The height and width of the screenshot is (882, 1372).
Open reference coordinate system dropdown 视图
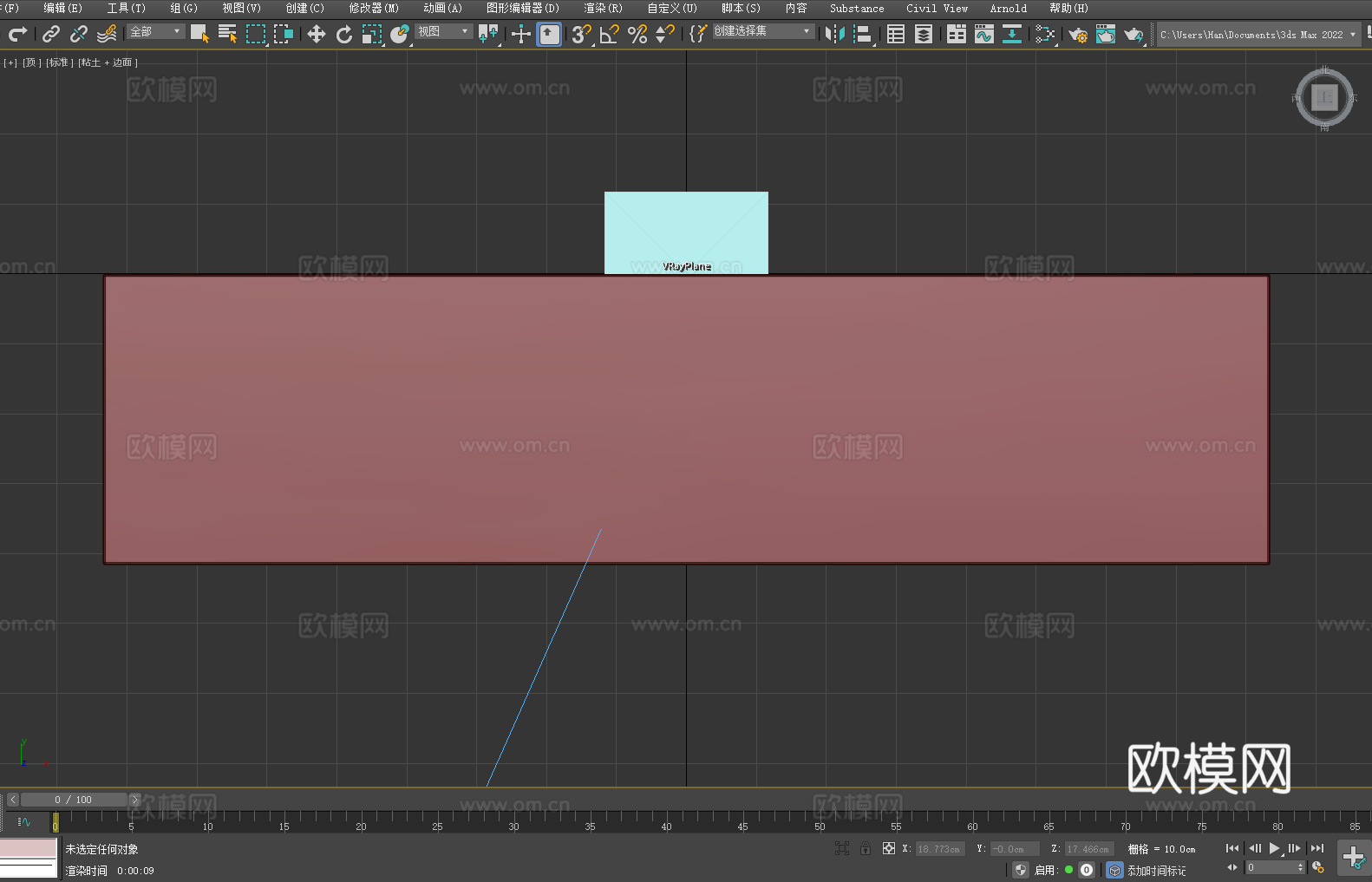(x=443, y=31)
